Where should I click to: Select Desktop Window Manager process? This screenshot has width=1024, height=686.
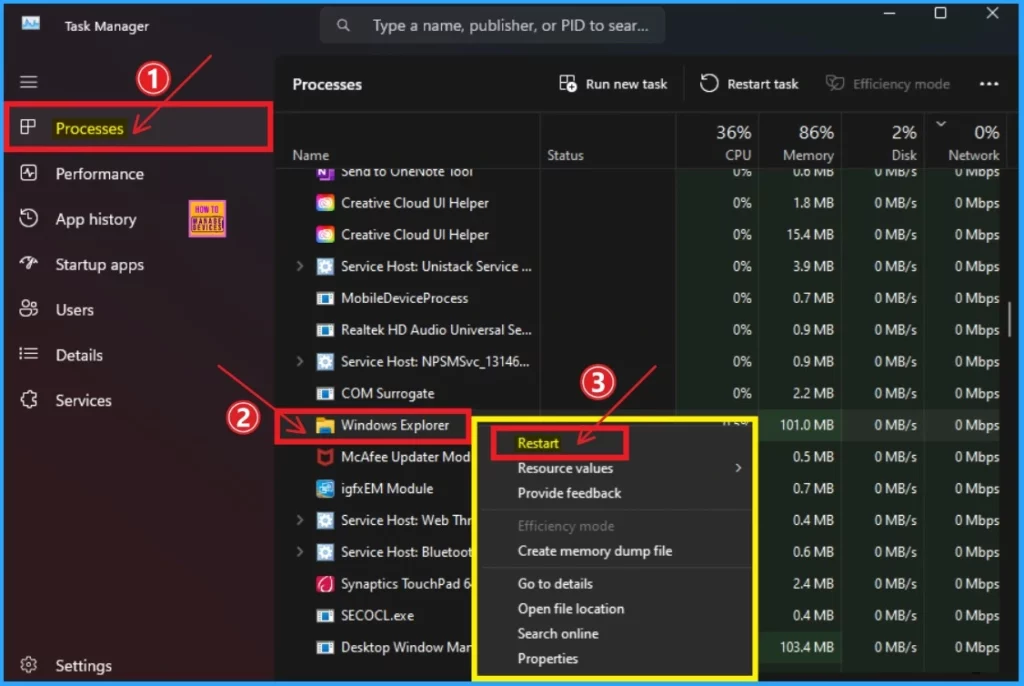pyautogui.click(x=405, y=647)
